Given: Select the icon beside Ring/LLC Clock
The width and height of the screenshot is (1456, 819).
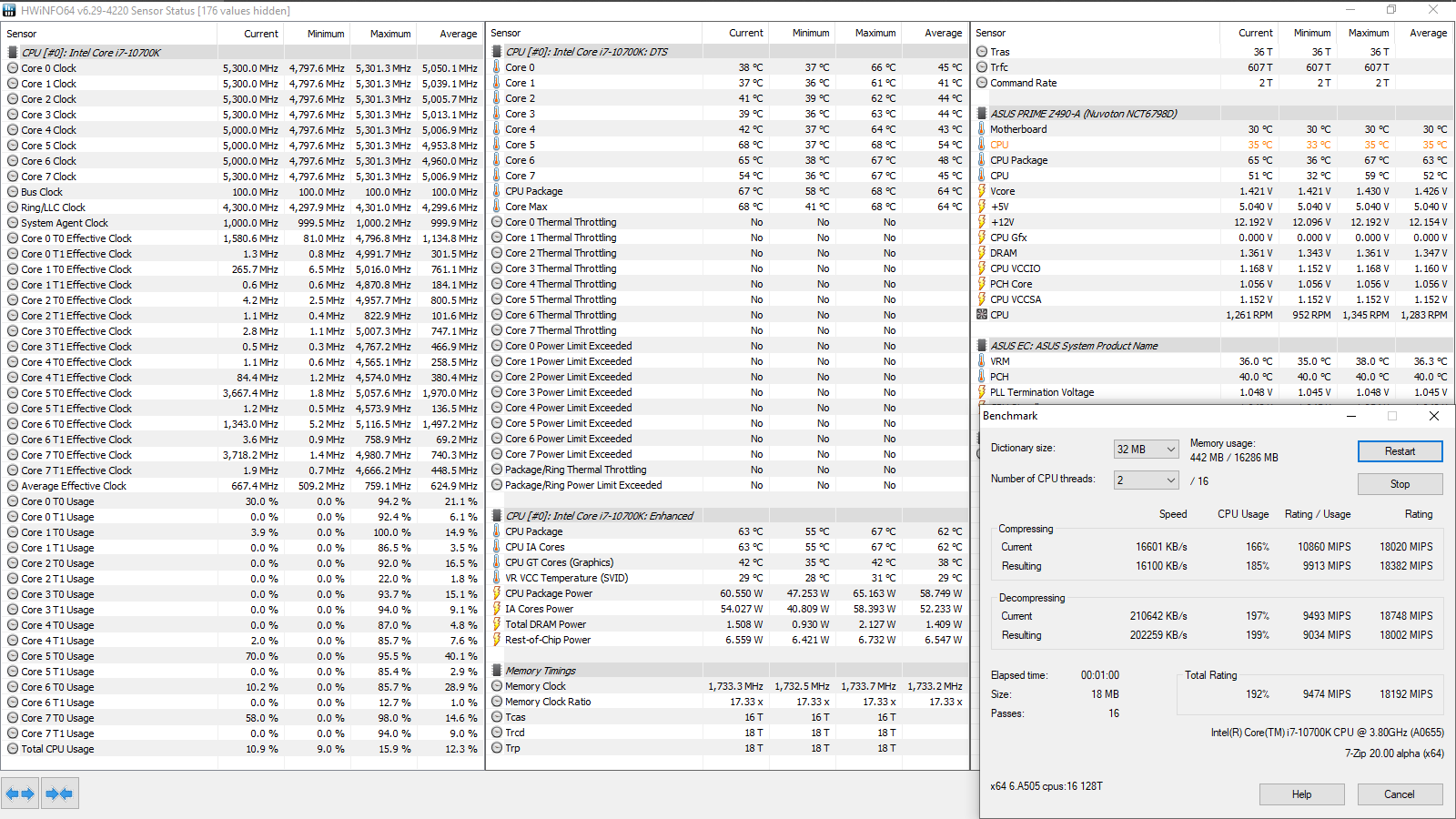Looking at the screenshot, I should pos(13,207).
